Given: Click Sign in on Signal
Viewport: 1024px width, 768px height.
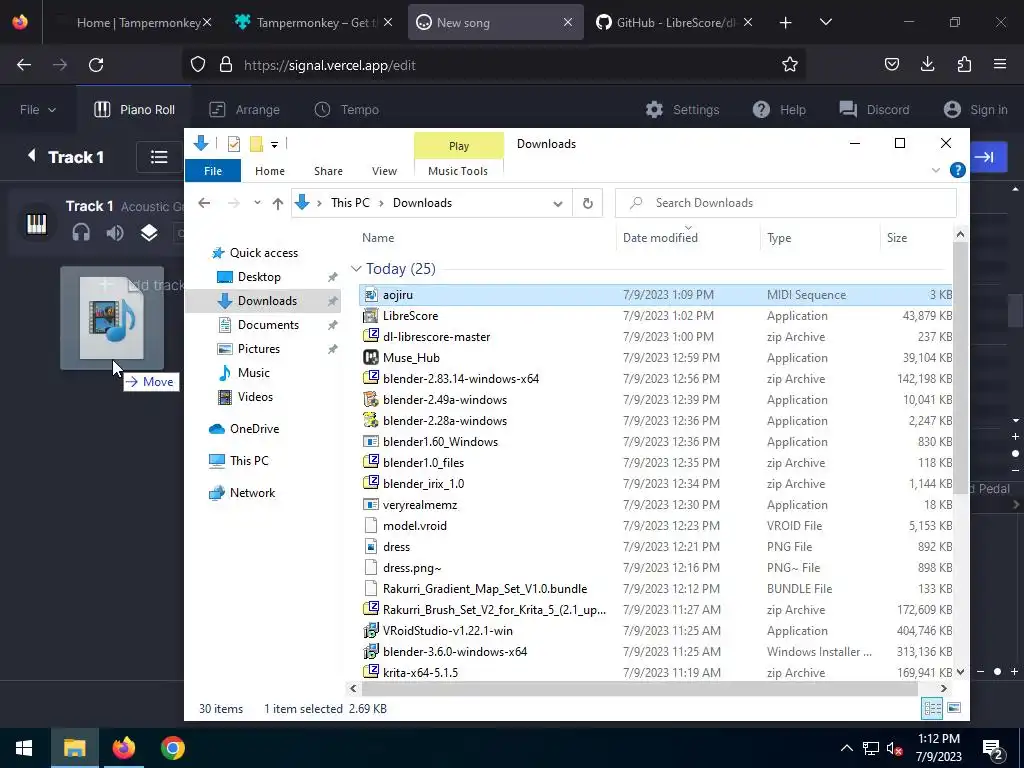Looking at the screenshot, I should (x=976, y=110).
